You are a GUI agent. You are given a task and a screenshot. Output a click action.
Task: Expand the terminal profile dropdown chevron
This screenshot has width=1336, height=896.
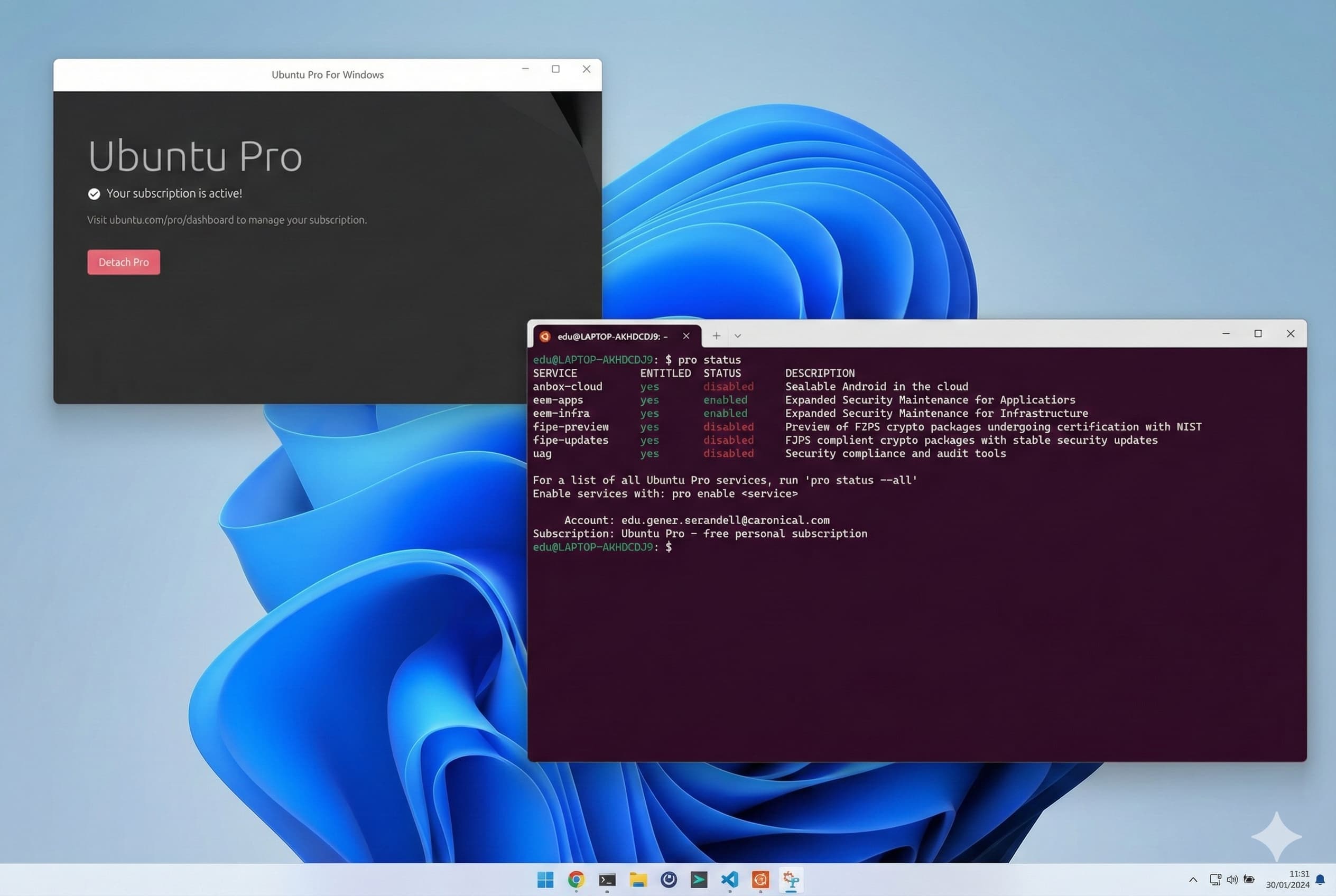(x=737, y=336)
